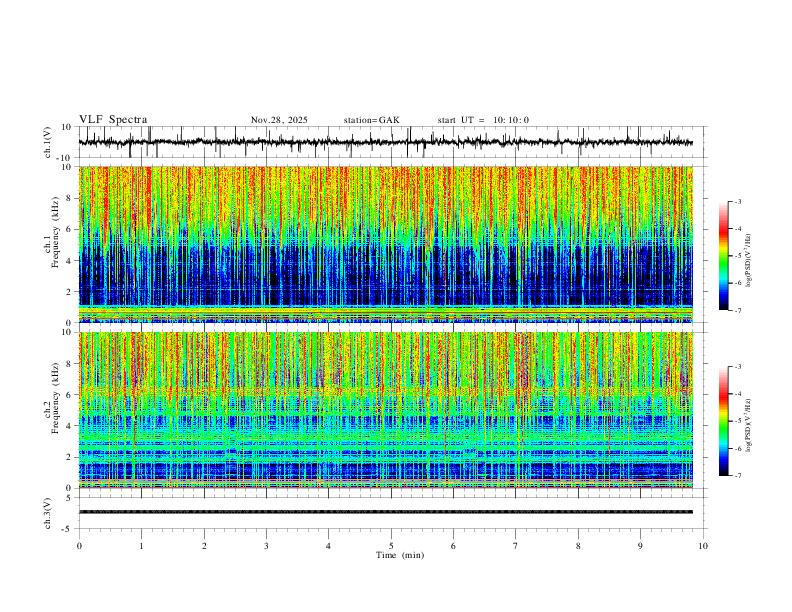Click the "ch.3(V)" axis label
Viewport: 792px width, 612px height.
[48, 514]
